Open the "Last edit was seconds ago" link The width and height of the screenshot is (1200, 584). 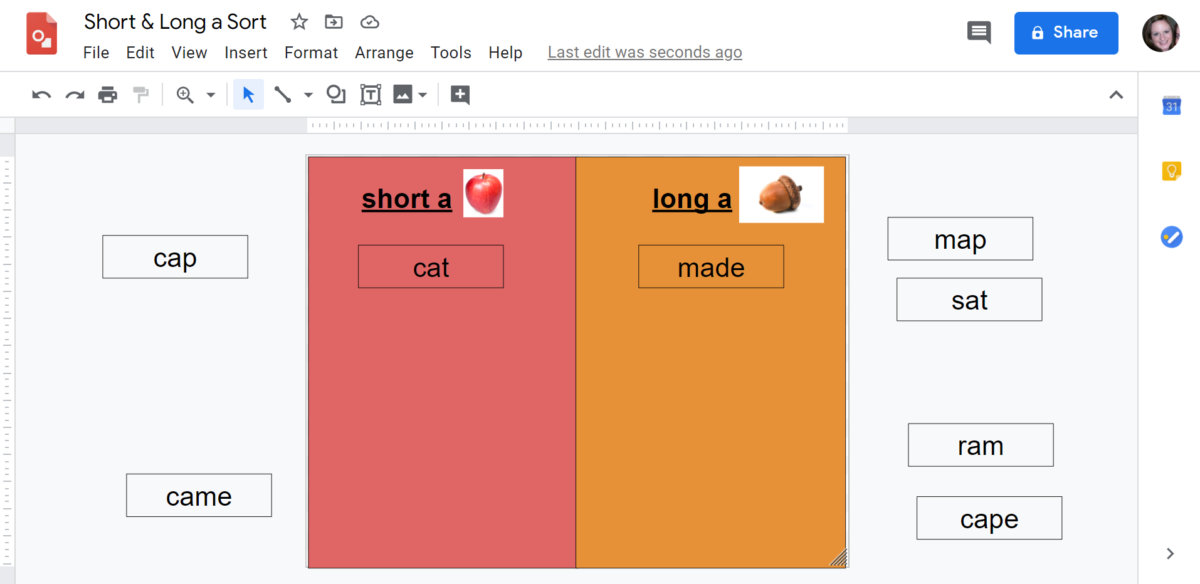(645, 53)
